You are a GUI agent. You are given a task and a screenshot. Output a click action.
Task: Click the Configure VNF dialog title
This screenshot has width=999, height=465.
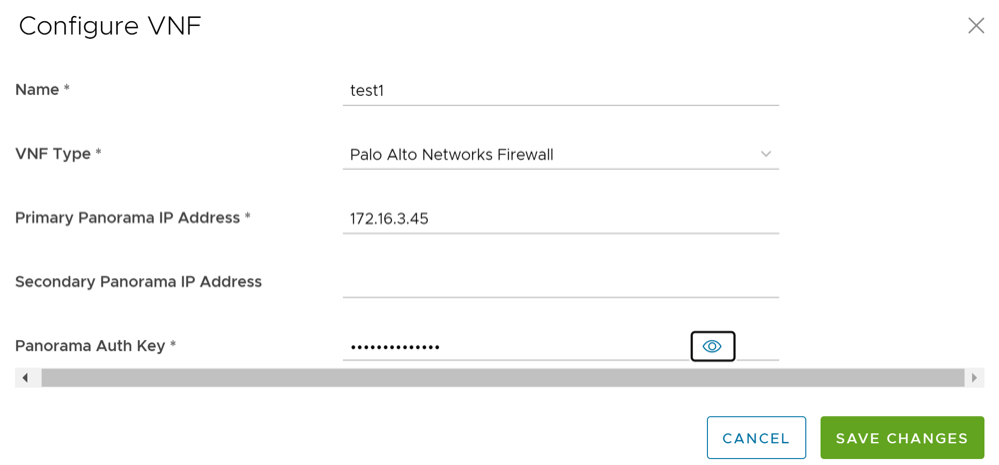coord(110,26)
